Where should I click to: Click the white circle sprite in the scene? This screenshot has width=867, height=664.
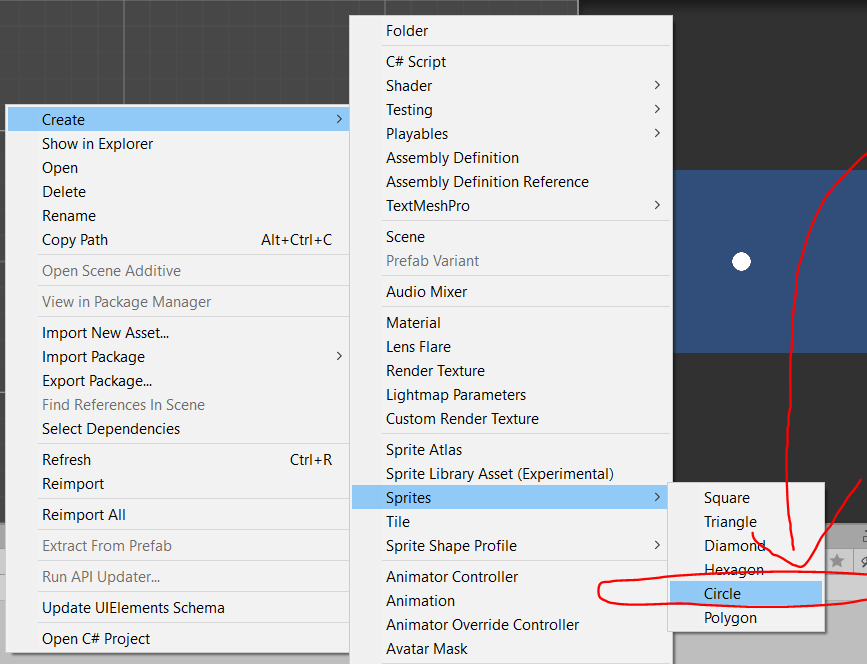point(741,261)
